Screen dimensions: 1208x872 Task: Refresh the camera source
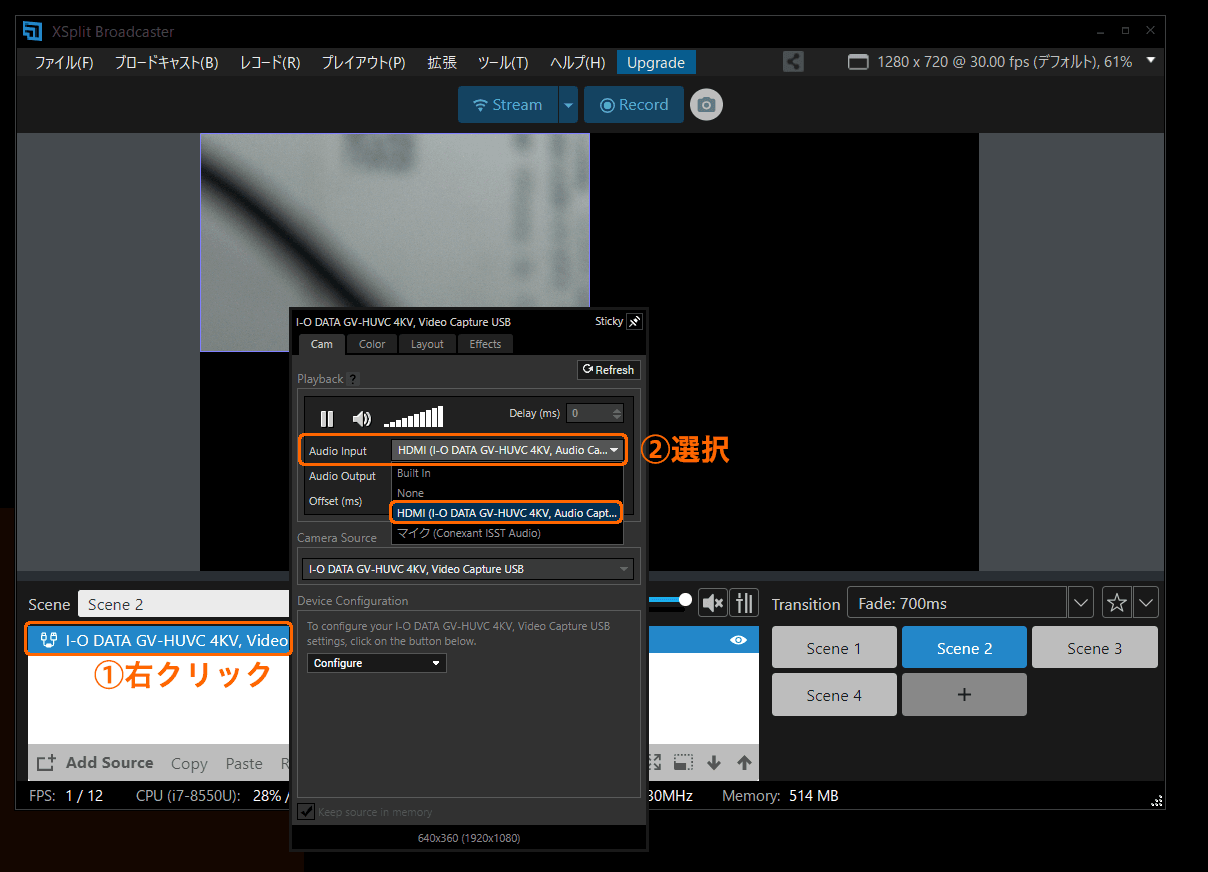(608, 370)
